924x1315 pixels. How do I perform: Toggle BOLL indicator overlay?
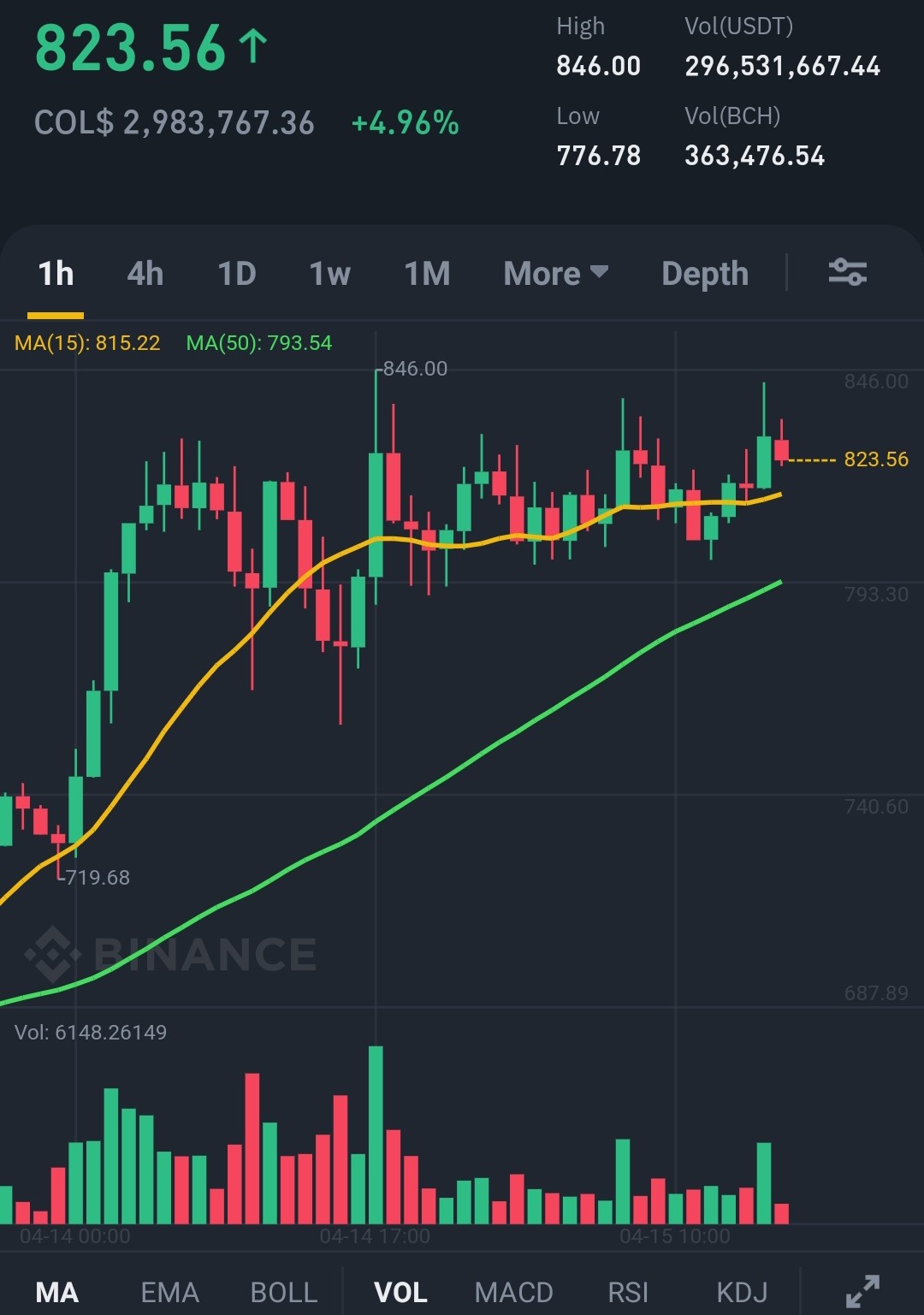tap(284, 1292)
